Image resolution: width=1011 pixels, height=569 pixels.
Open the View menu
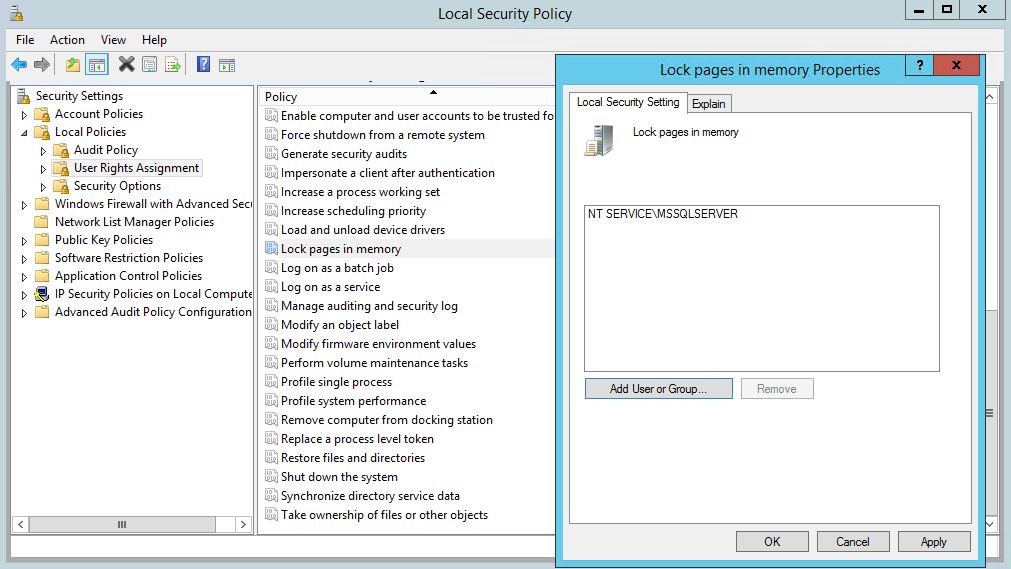113,40
